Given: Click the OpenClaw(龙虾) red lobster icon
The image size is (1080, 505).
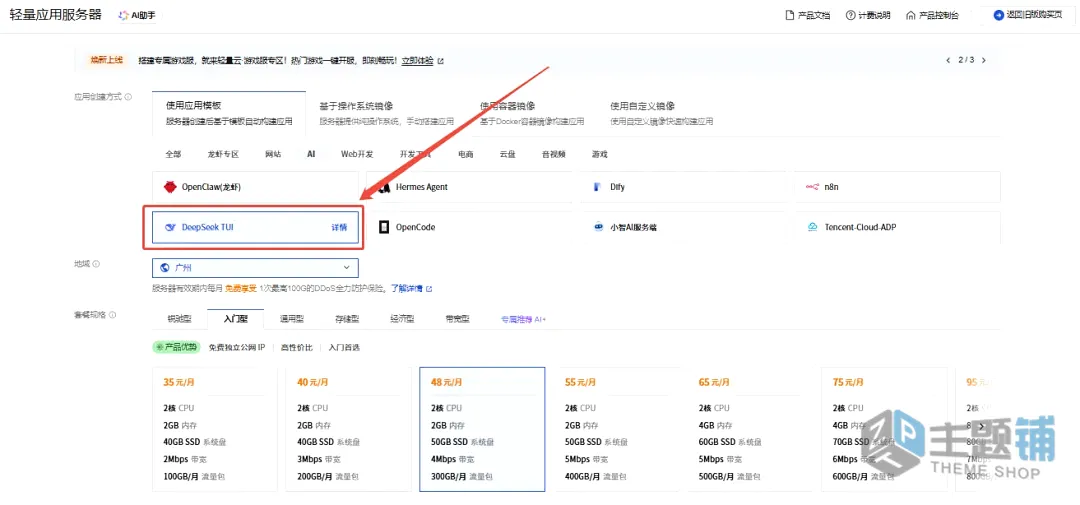Looking at the screenshot, I should (169, 187).
